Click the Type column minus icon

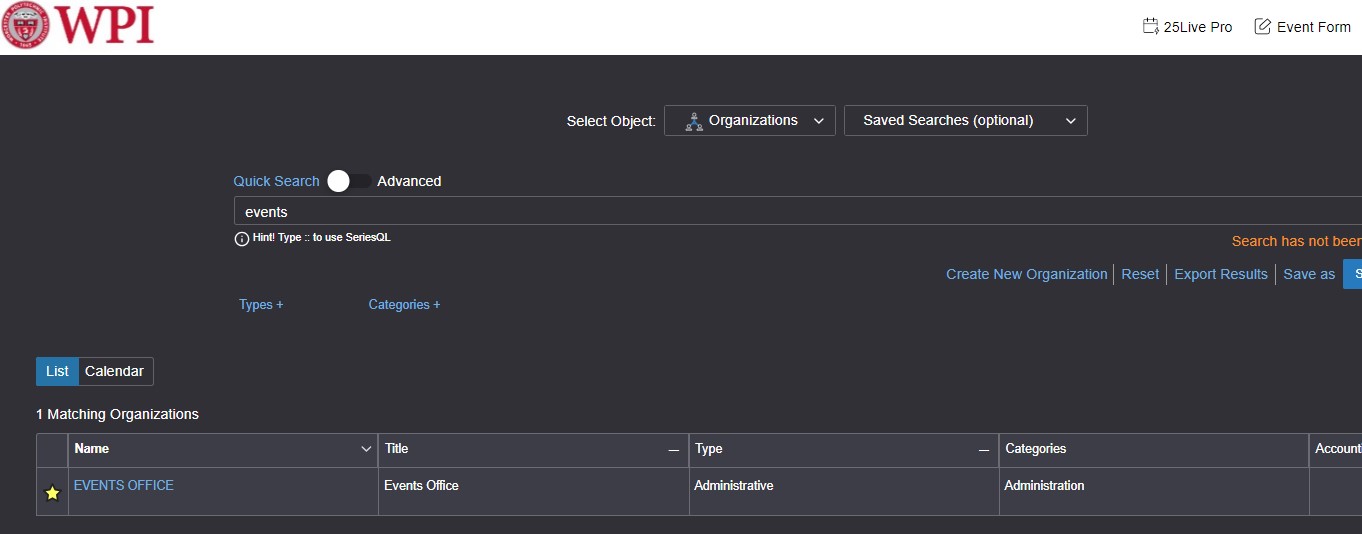(984, 450)
